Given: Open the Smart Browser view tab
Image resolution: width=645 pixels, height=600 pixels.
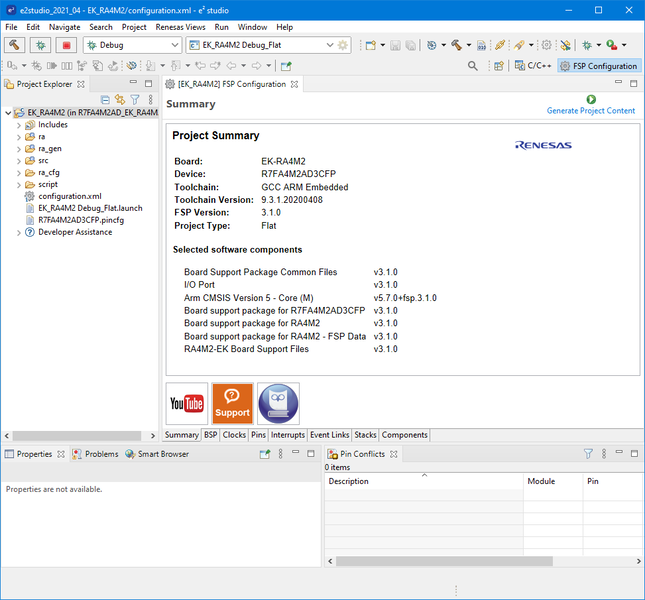Looking at the screenshot, I should (157, 454).
